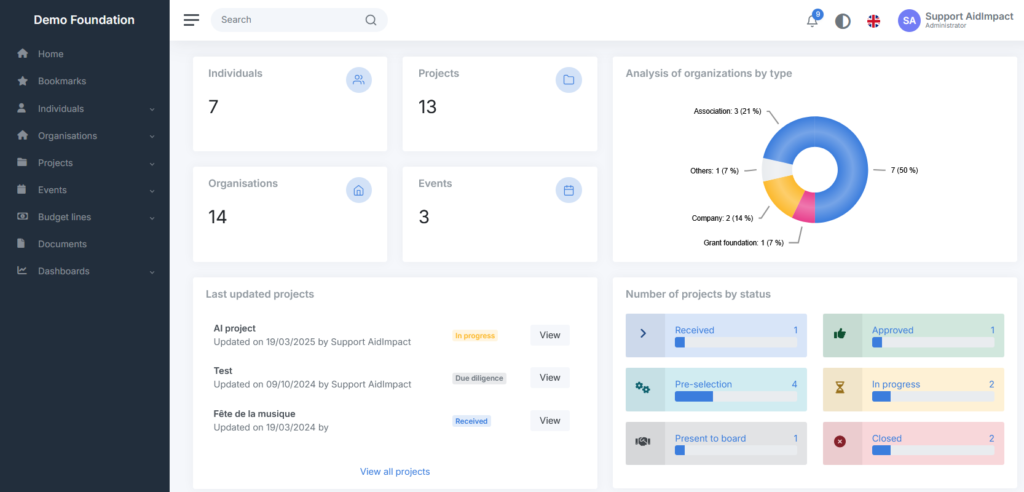Viewport: 1024px width, 492px height.
Task: Click View button for AI project
Action: click(549, 335)
